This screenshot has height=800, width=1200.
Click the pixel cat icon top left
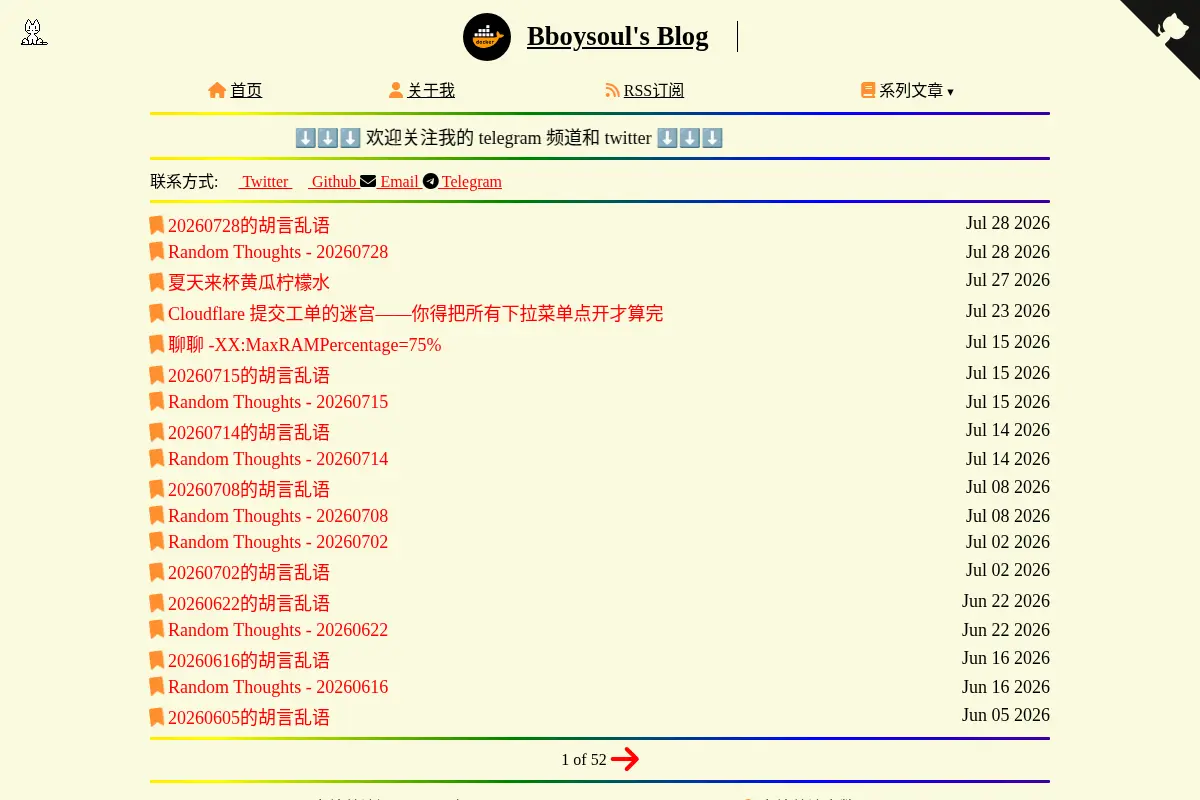click(33, 32)
